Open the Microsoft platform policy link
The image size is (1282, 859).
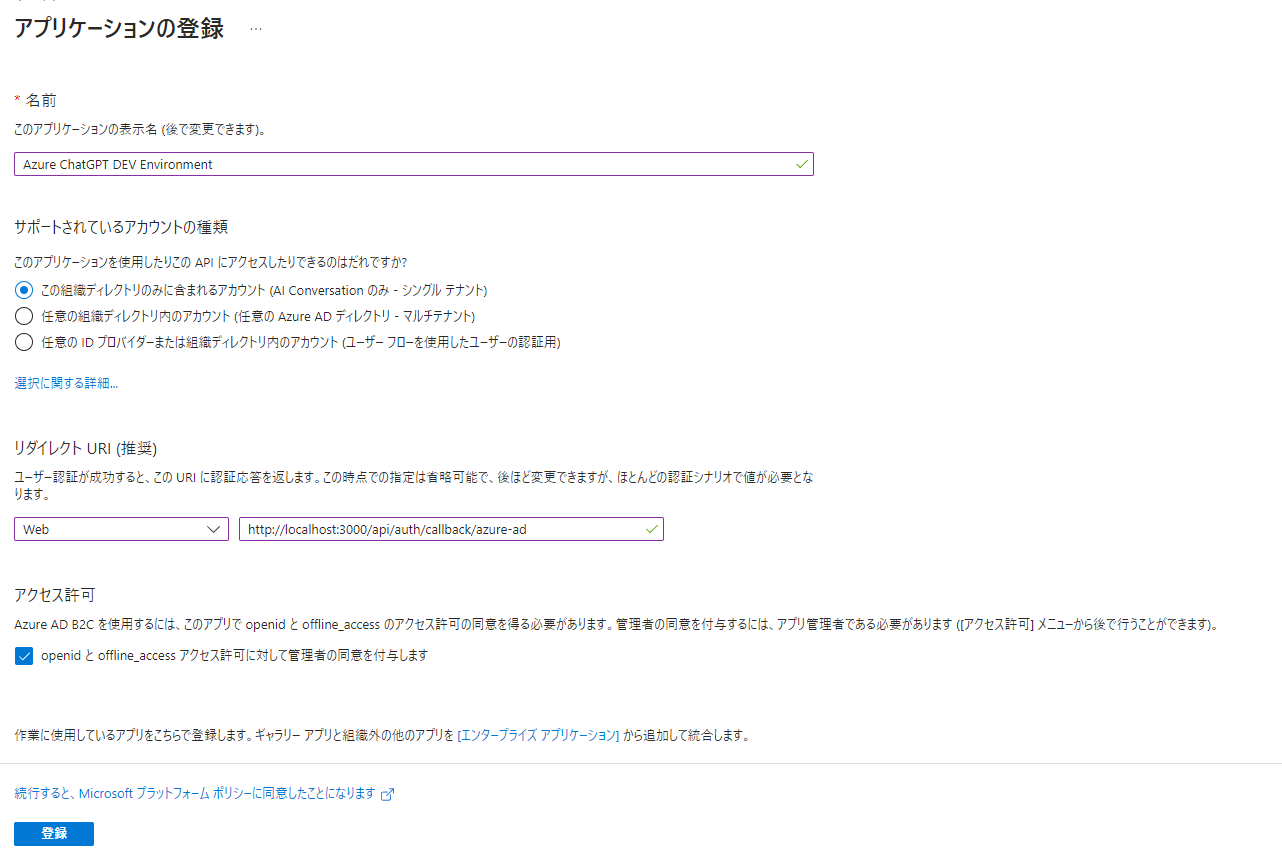coord(195,793)
